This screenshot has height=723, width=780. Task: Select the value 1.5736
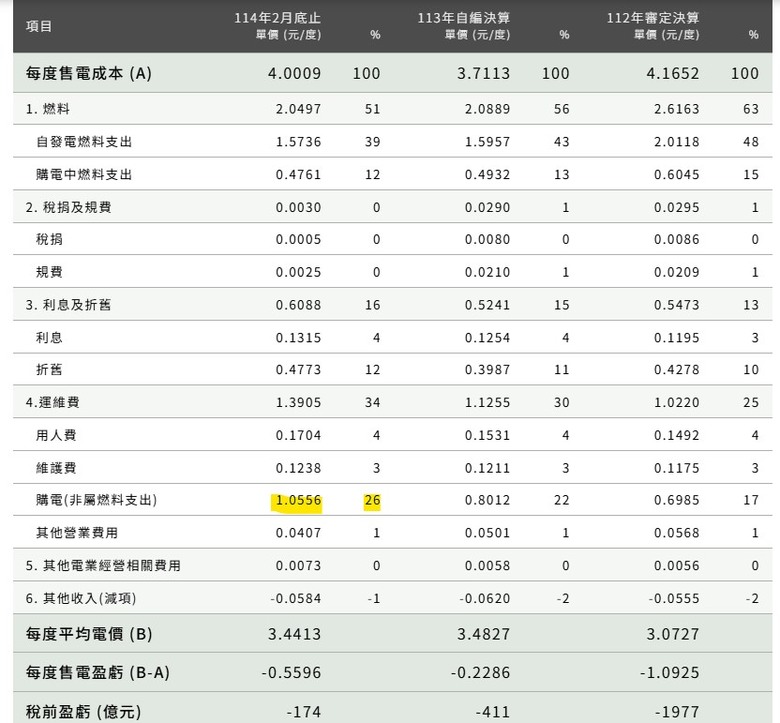click(298, 142)
